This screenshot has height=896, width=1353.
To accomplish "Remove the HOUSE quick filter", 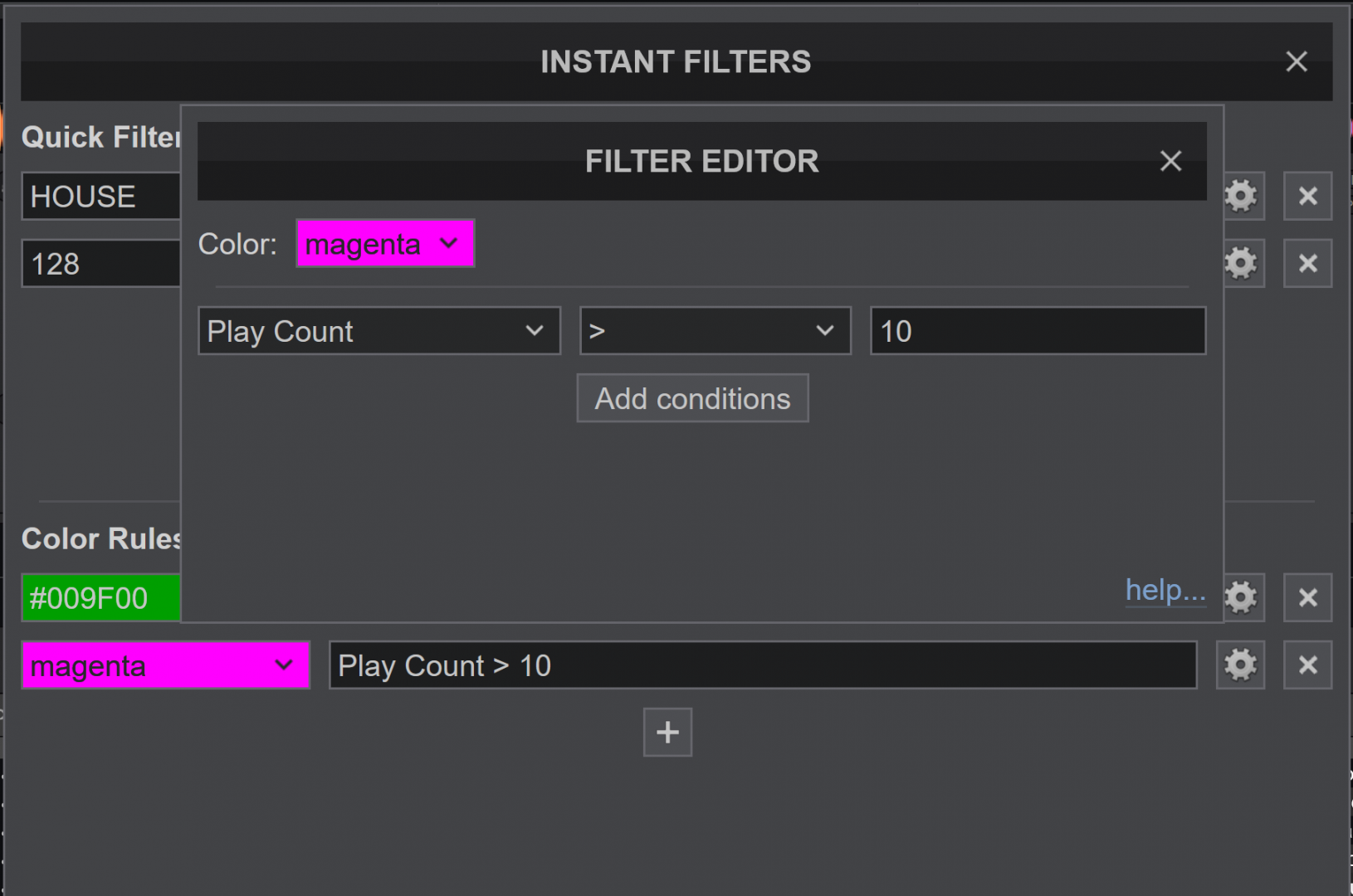I will pyautogui.click(x=1307, y=197).
